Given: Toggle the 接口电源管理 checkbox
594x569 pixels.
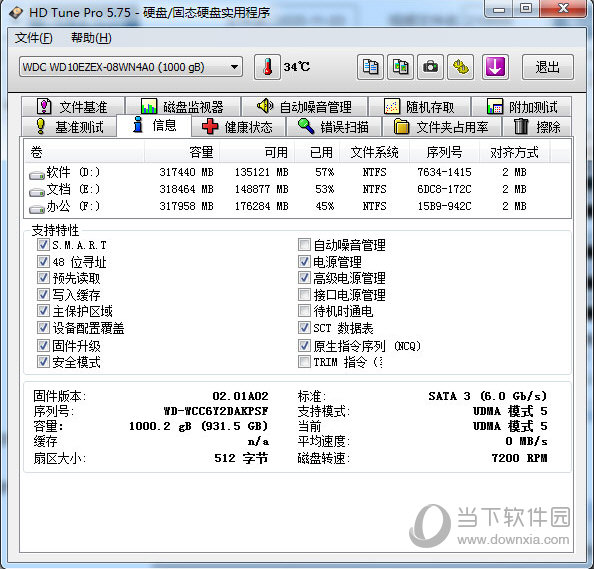Looking at the screenshot, I should 304,294.
